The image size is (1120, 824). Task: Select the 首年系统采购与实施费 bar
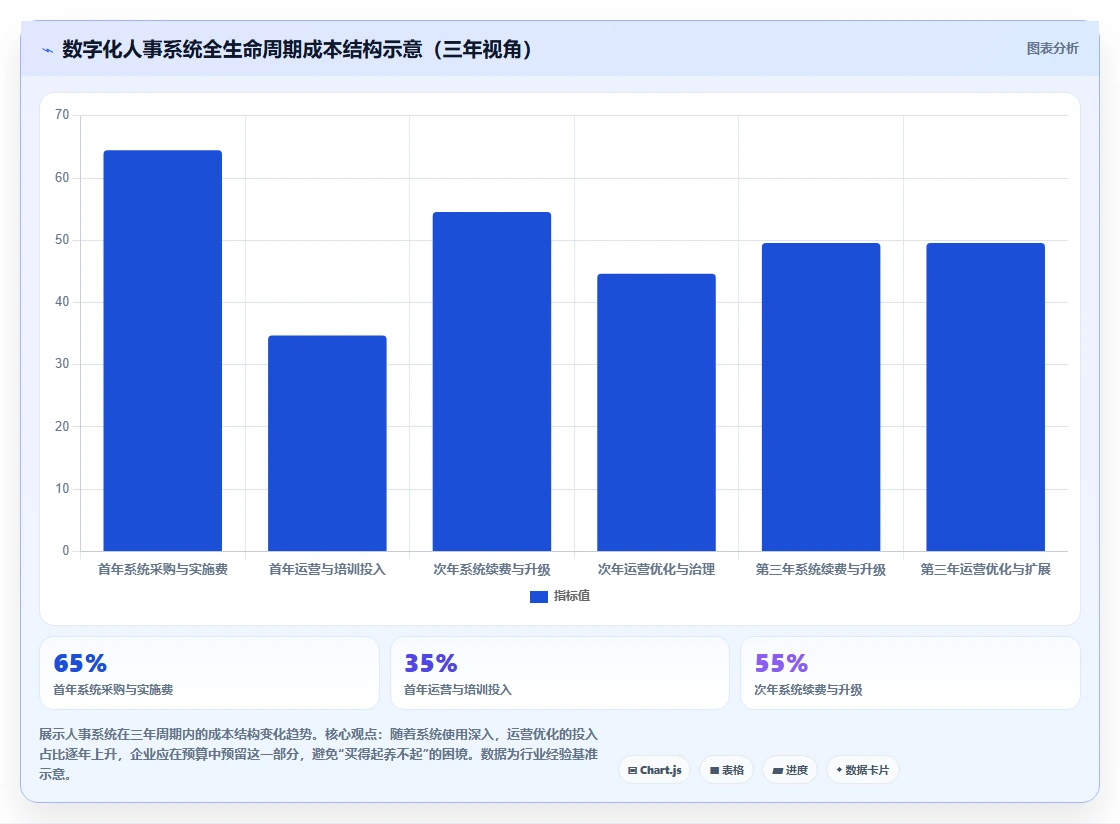click(163, 351)
